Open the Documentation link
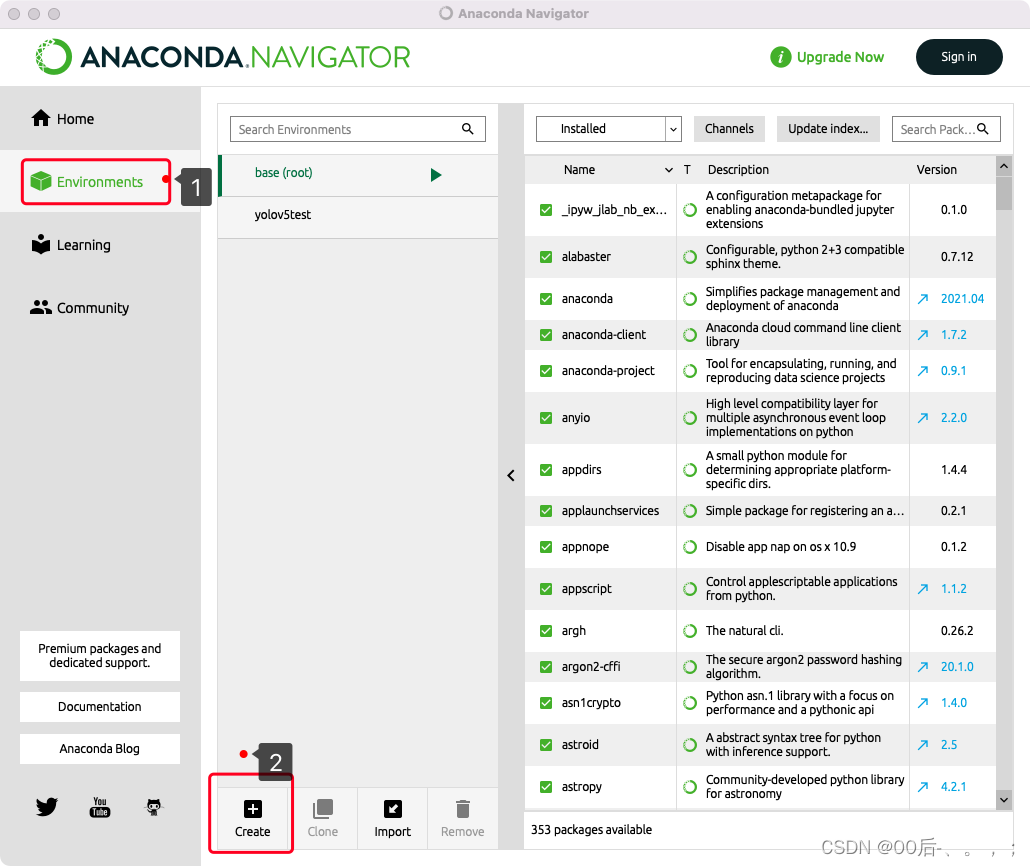The width and height of the screenshot is (1030, 866). [100, 707]
